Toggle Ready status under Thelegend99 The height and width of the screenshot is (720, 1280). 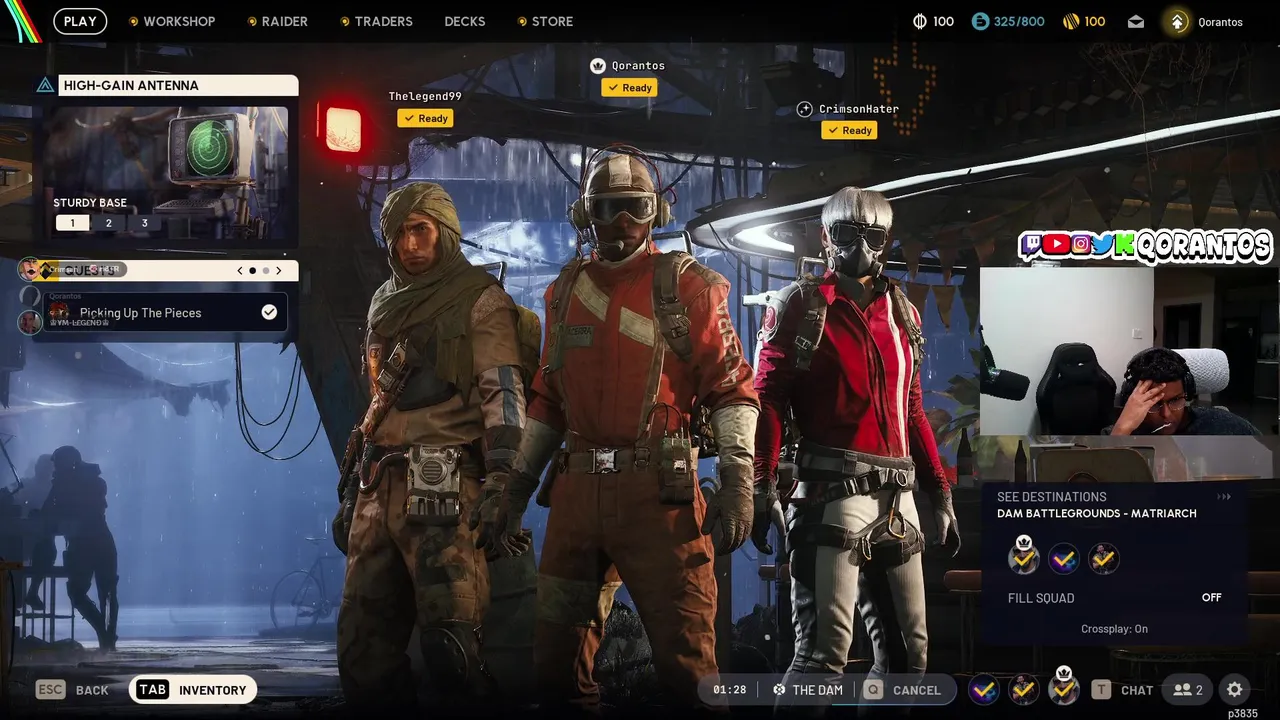(425, 118)
